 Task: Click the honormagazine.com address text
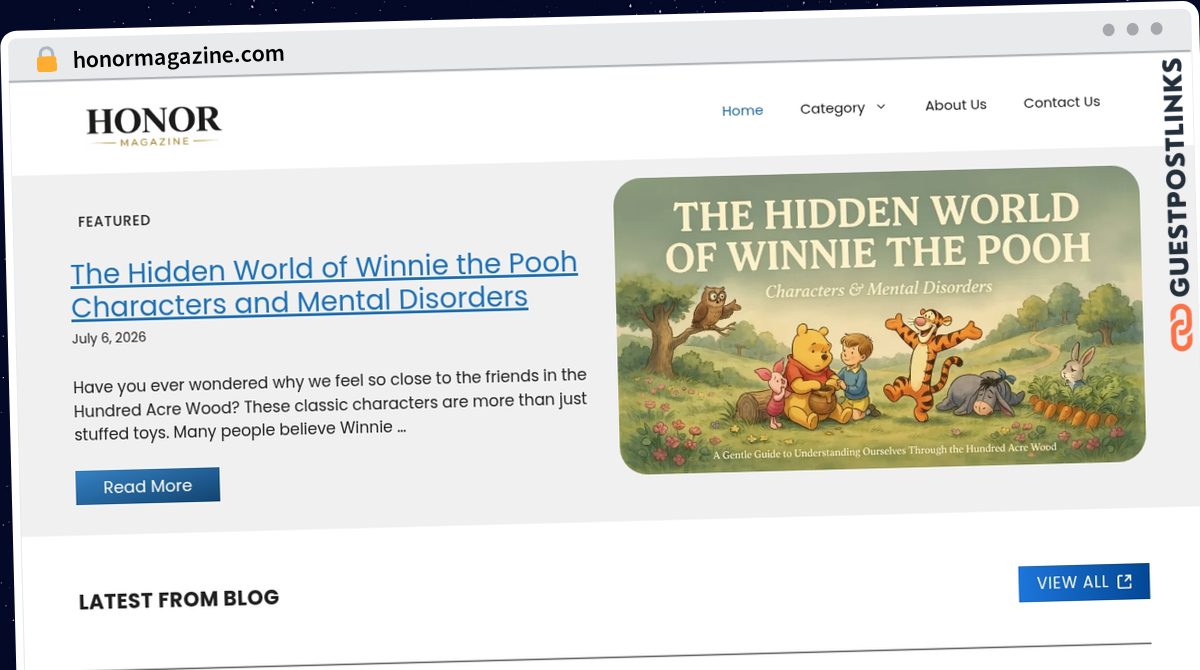coord(179,57)
